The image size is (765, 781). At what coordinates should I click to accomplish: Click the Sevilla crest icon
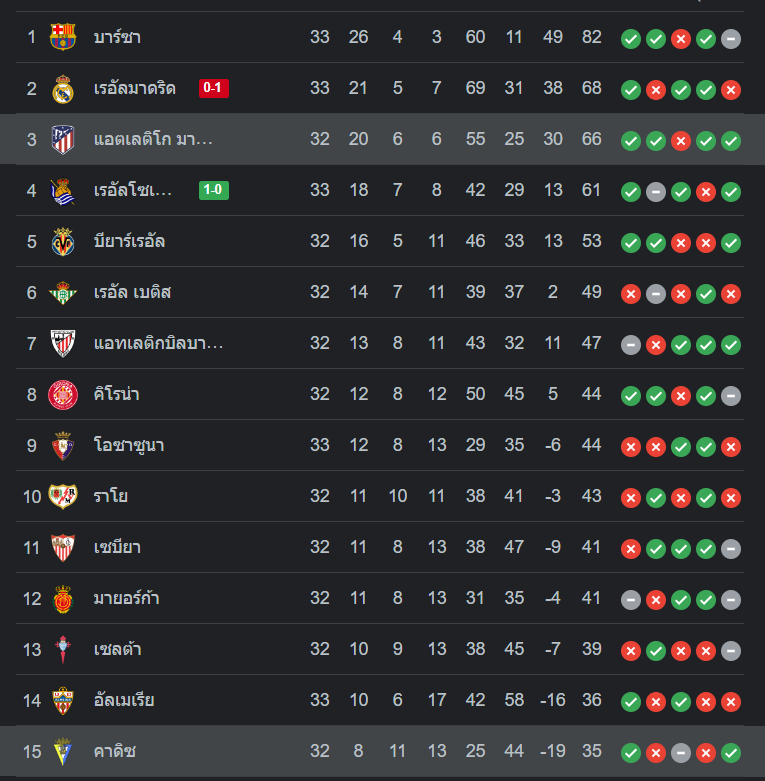pos(63,548)
